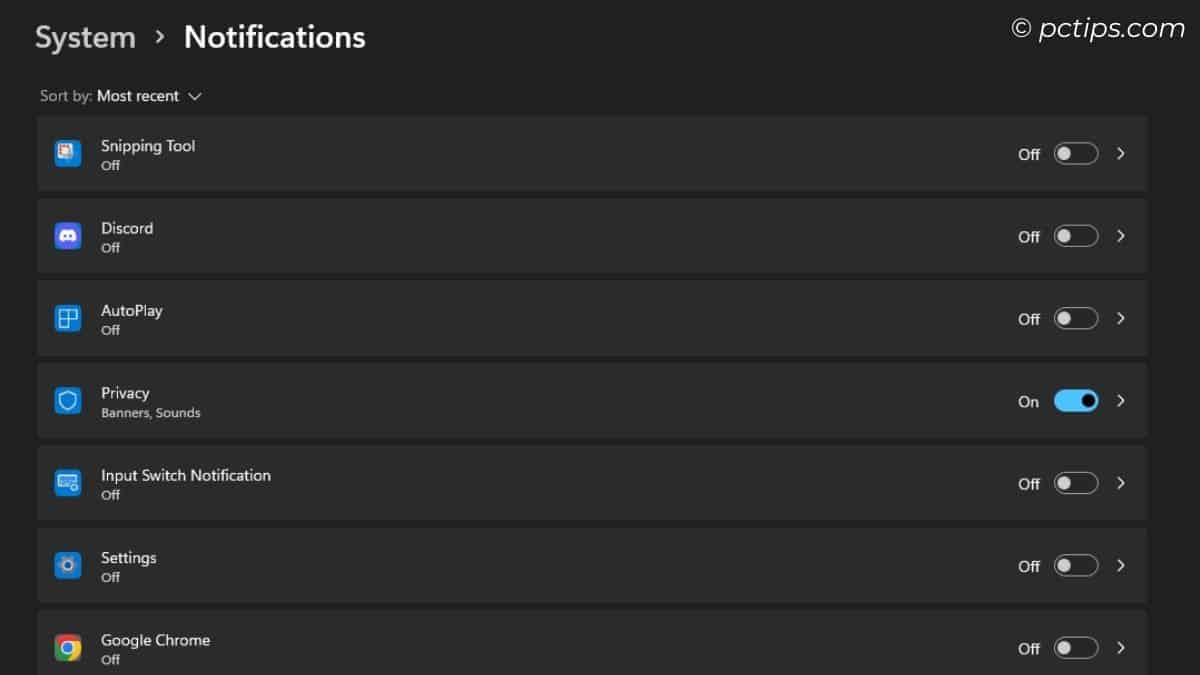Open Settings app notification details

point(1120,565)
